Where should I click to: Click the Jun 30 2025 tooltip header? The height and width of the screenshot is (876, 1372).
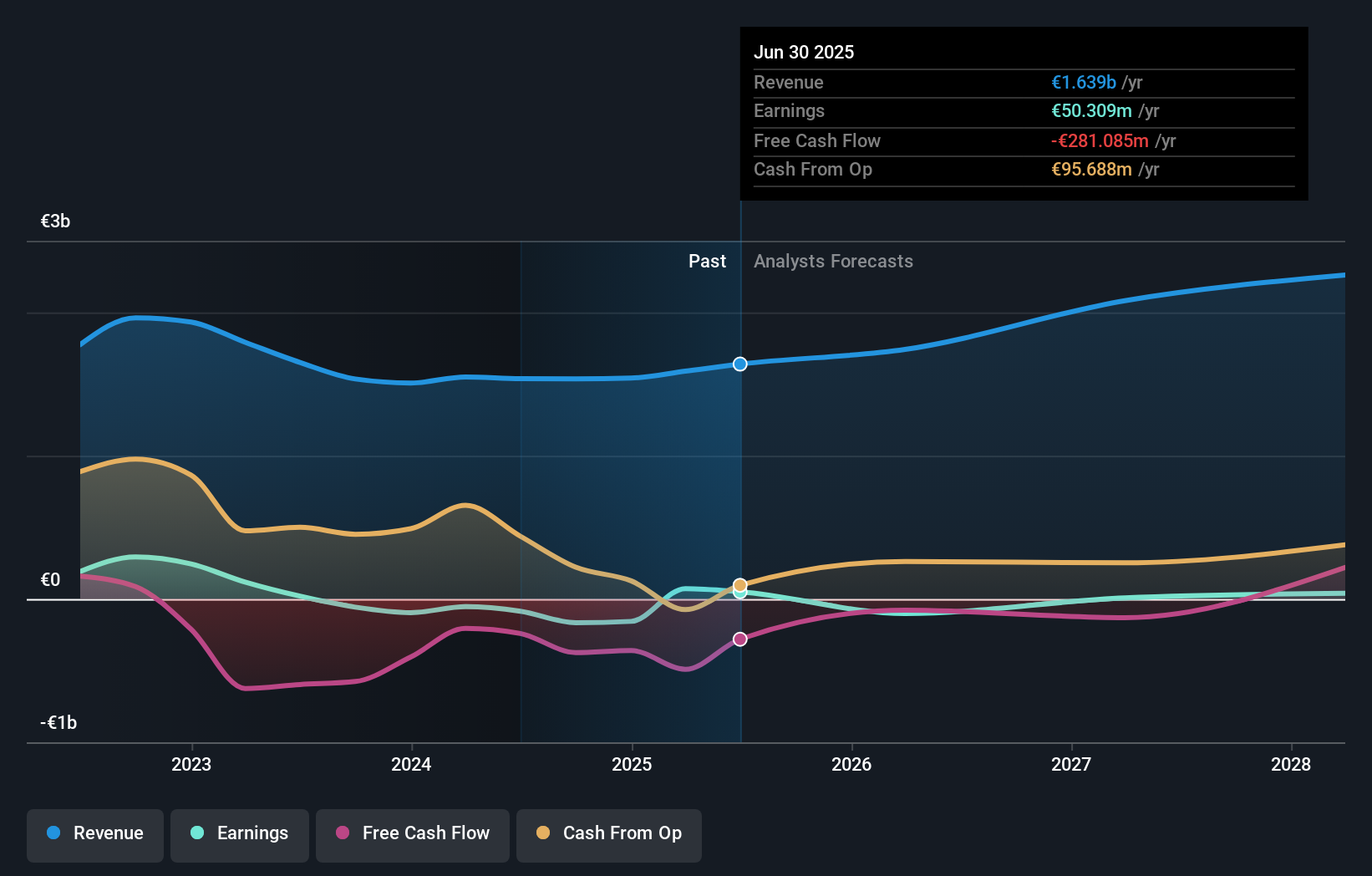coord(805,52)
